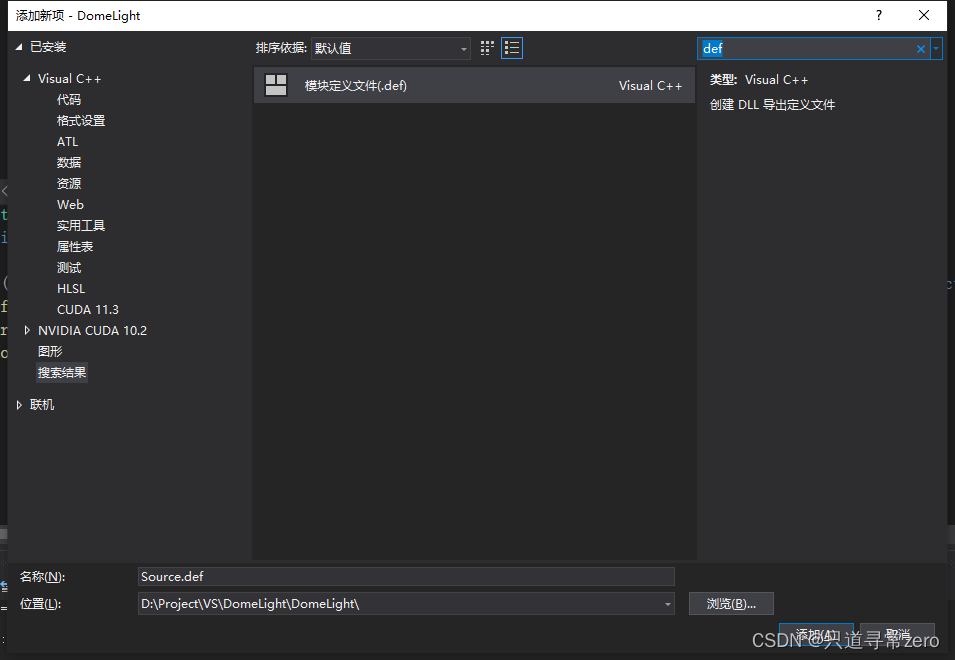Expand the 联机 node
This screenshot has height=660, width=955.
[20, 404]
